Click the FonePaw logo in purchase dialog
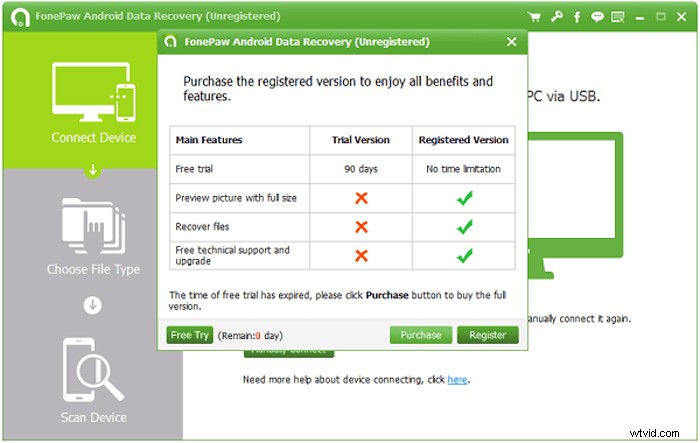 [x=171, y=42]
